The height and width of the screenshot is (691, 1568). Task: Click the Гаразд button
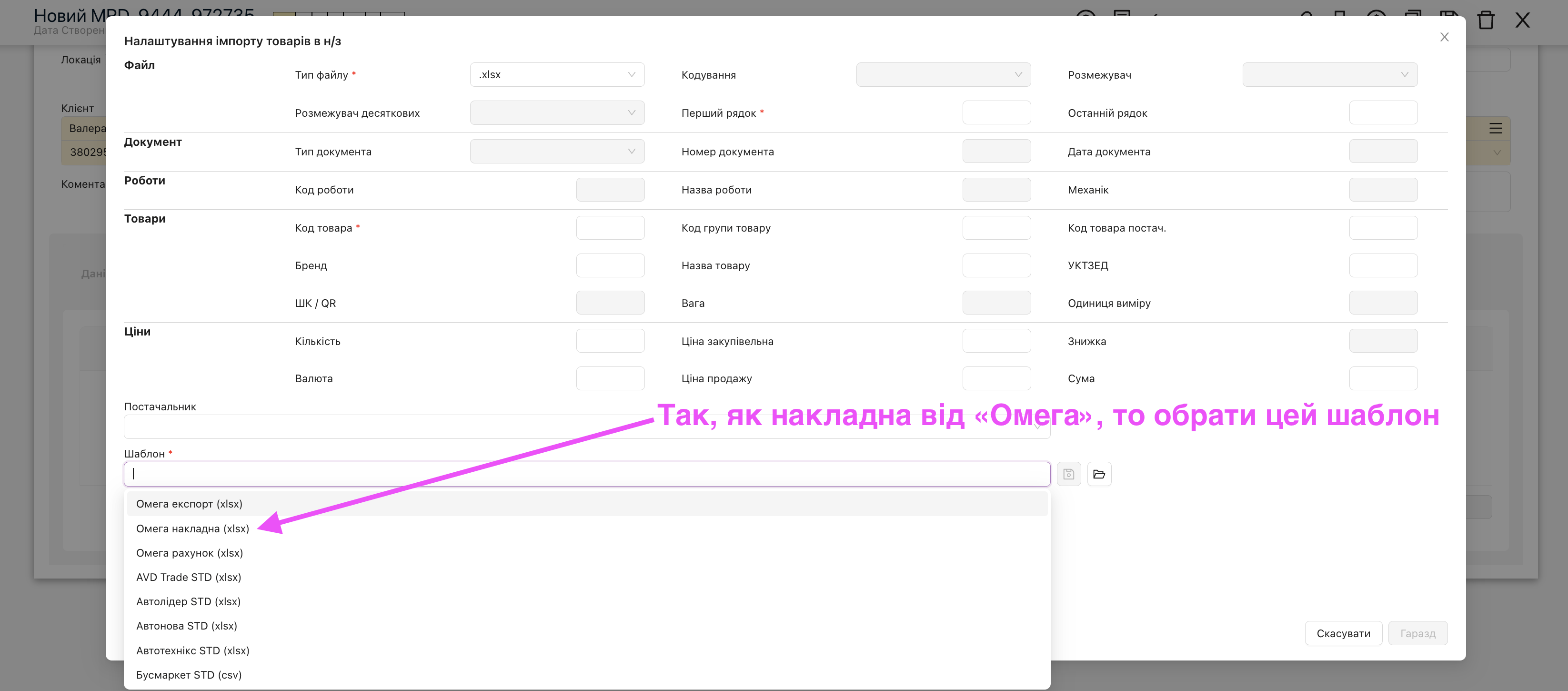pos(1417,633)
